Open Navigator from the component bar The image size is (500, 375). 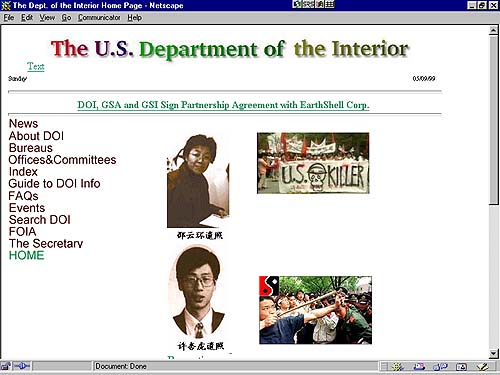click(x=397, y=367)
